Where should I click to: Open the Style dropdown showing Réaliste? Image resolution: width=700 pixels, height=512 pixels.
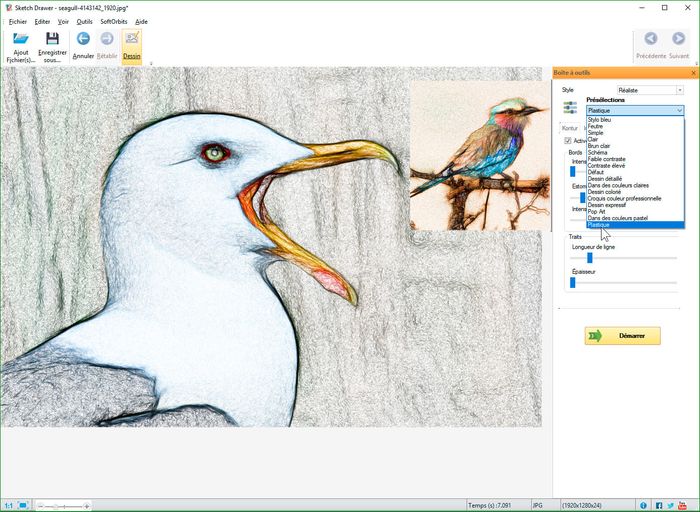coord(650,90)
